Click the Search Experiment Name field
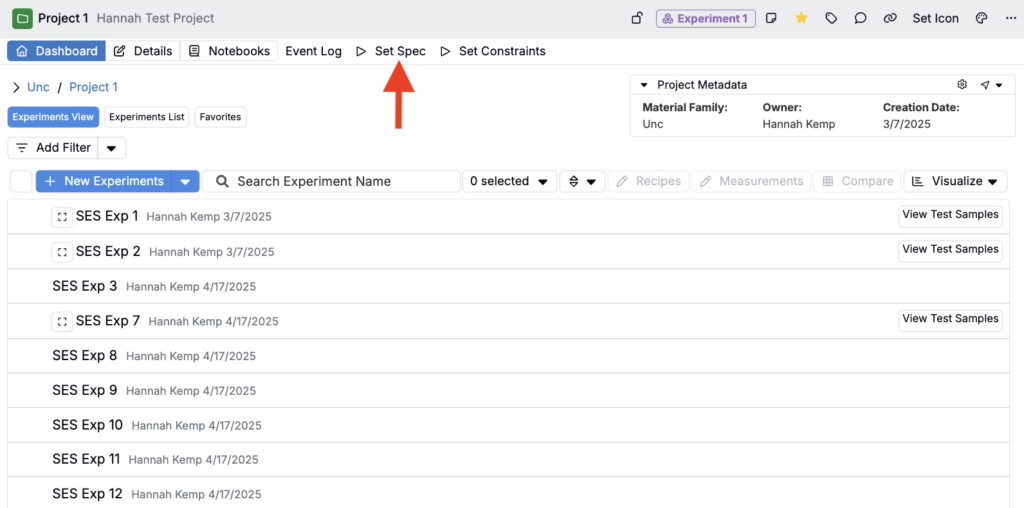 click(332, 181)
